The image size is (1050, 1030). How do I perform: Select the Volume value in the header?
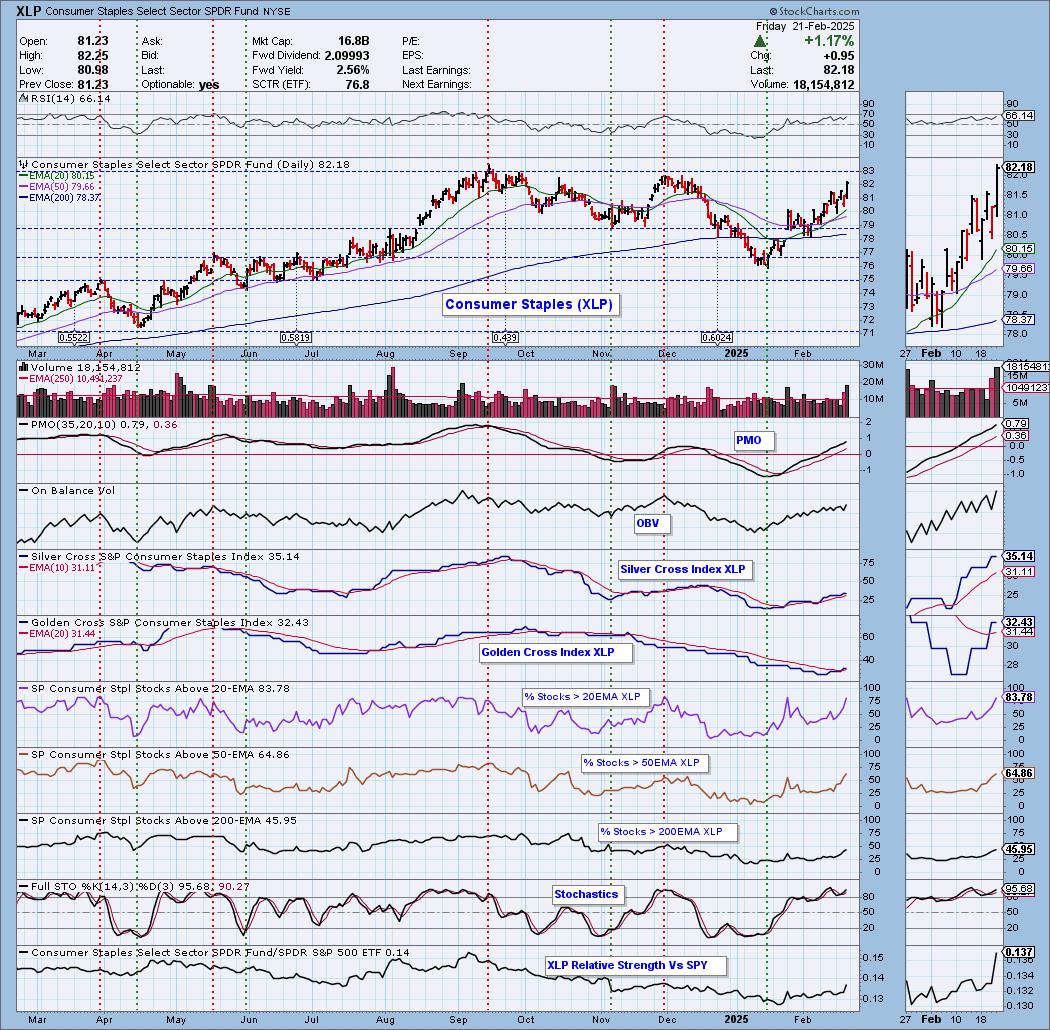(823, 84)
